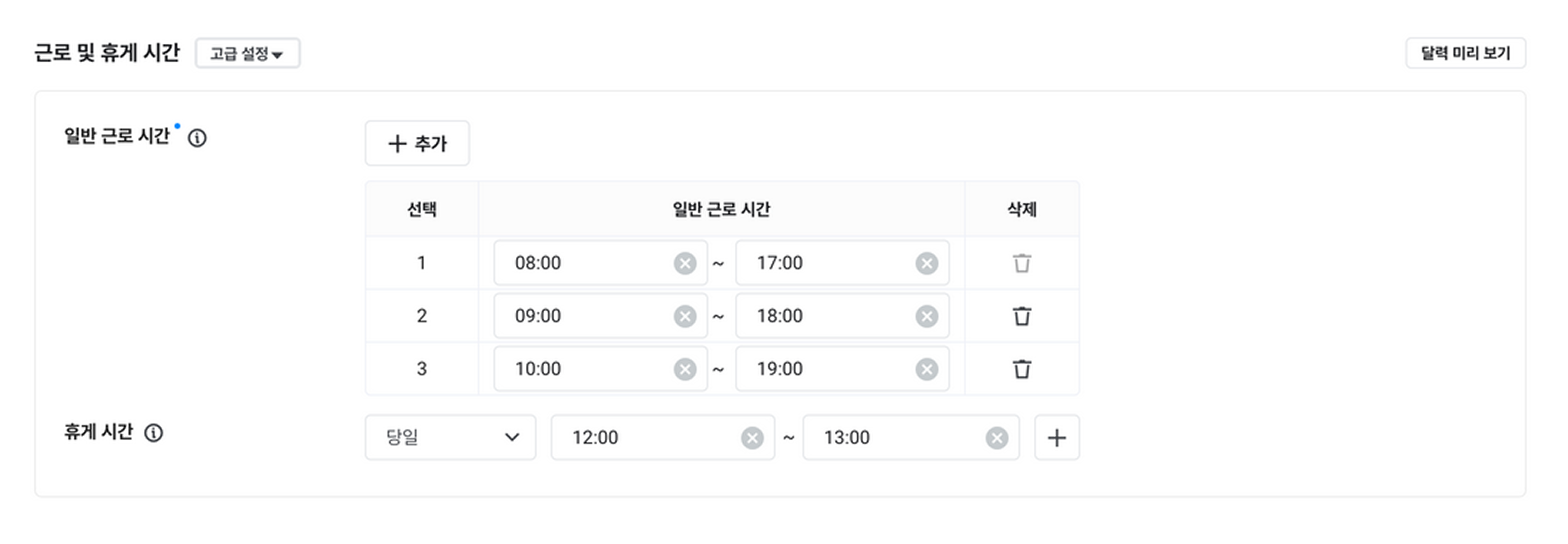
Task: Clear the 08:00 start time field
Action: (x=685, y=263)
